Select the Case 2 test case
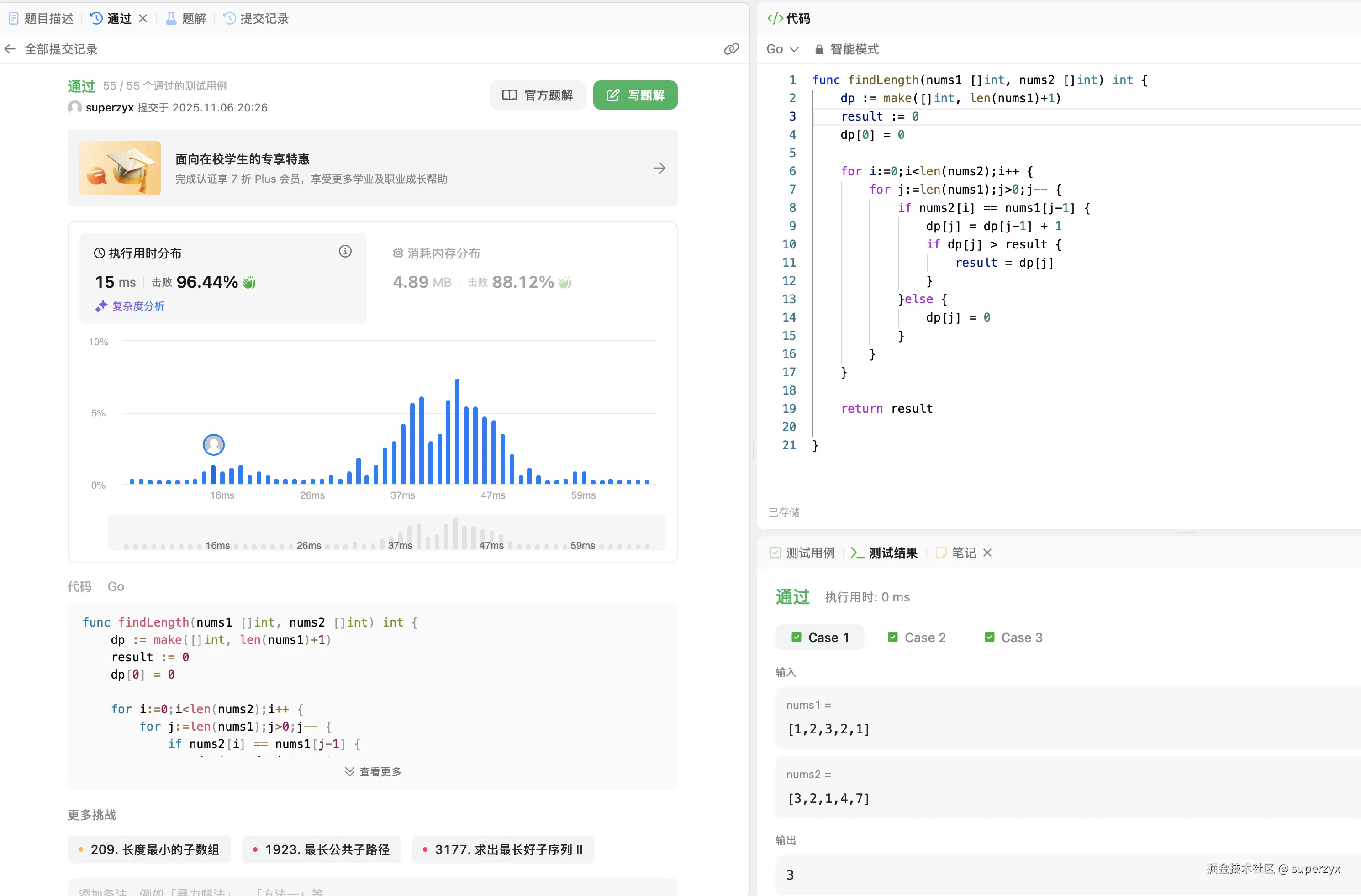Image resolution: width=1361 pixels, height=896 pixels. pyautogui.click(x=917, y=637)
